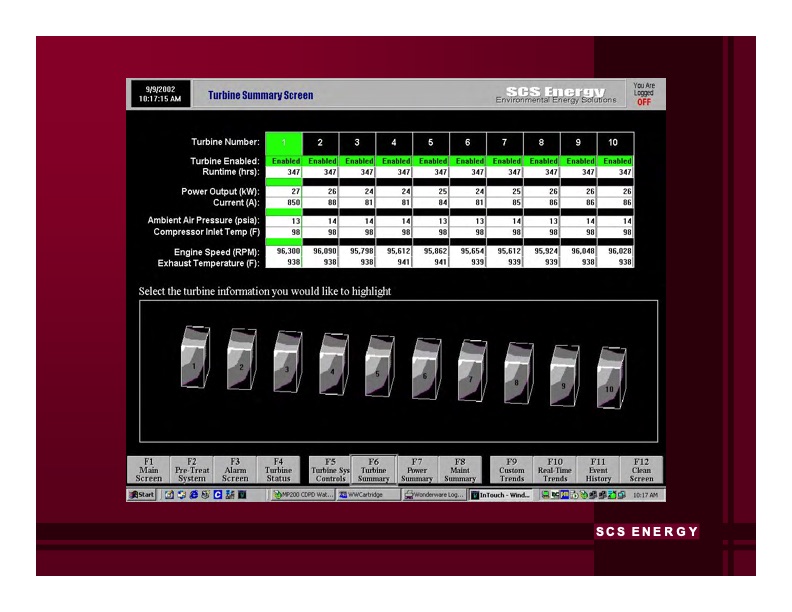Select F6 Turbine Summary
The image size is (792, 612).
(x=374, y=470)
